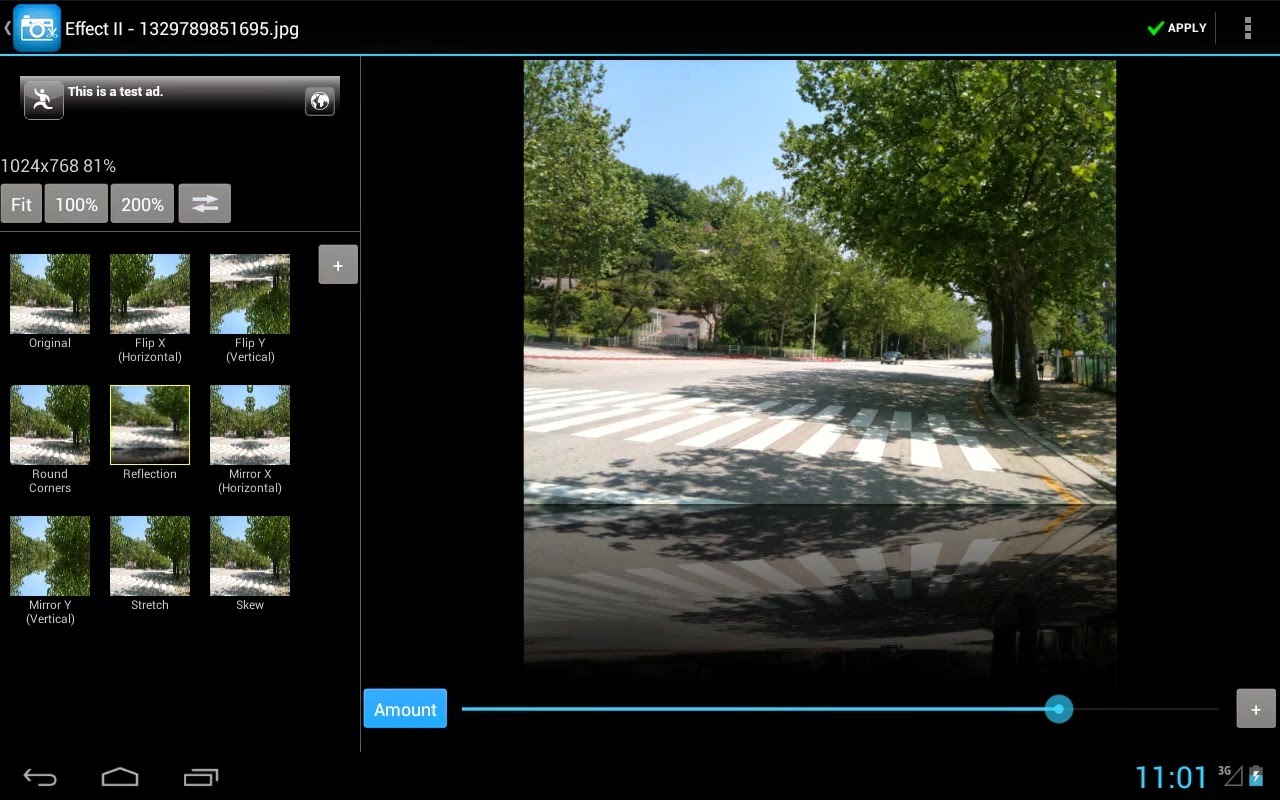The width and height of the screenshot is (1280, 800).
Task: Click the Amount slider handle
Action: [1058, 709]
